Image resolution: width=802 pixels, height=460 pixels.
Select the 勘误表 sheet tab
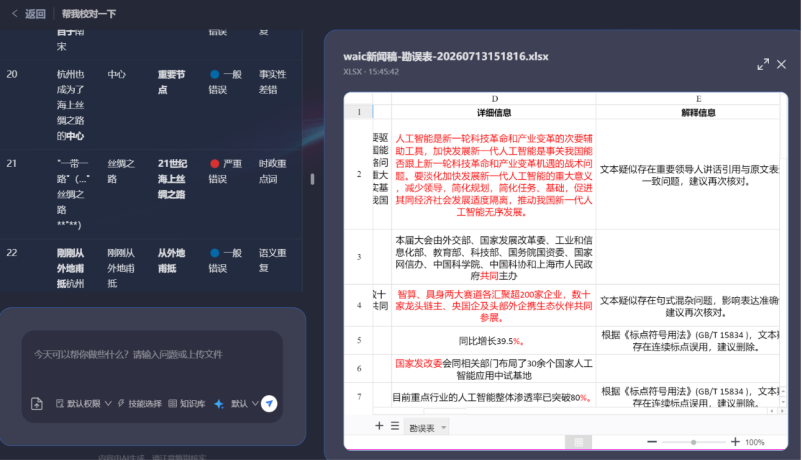pos(422,428)
